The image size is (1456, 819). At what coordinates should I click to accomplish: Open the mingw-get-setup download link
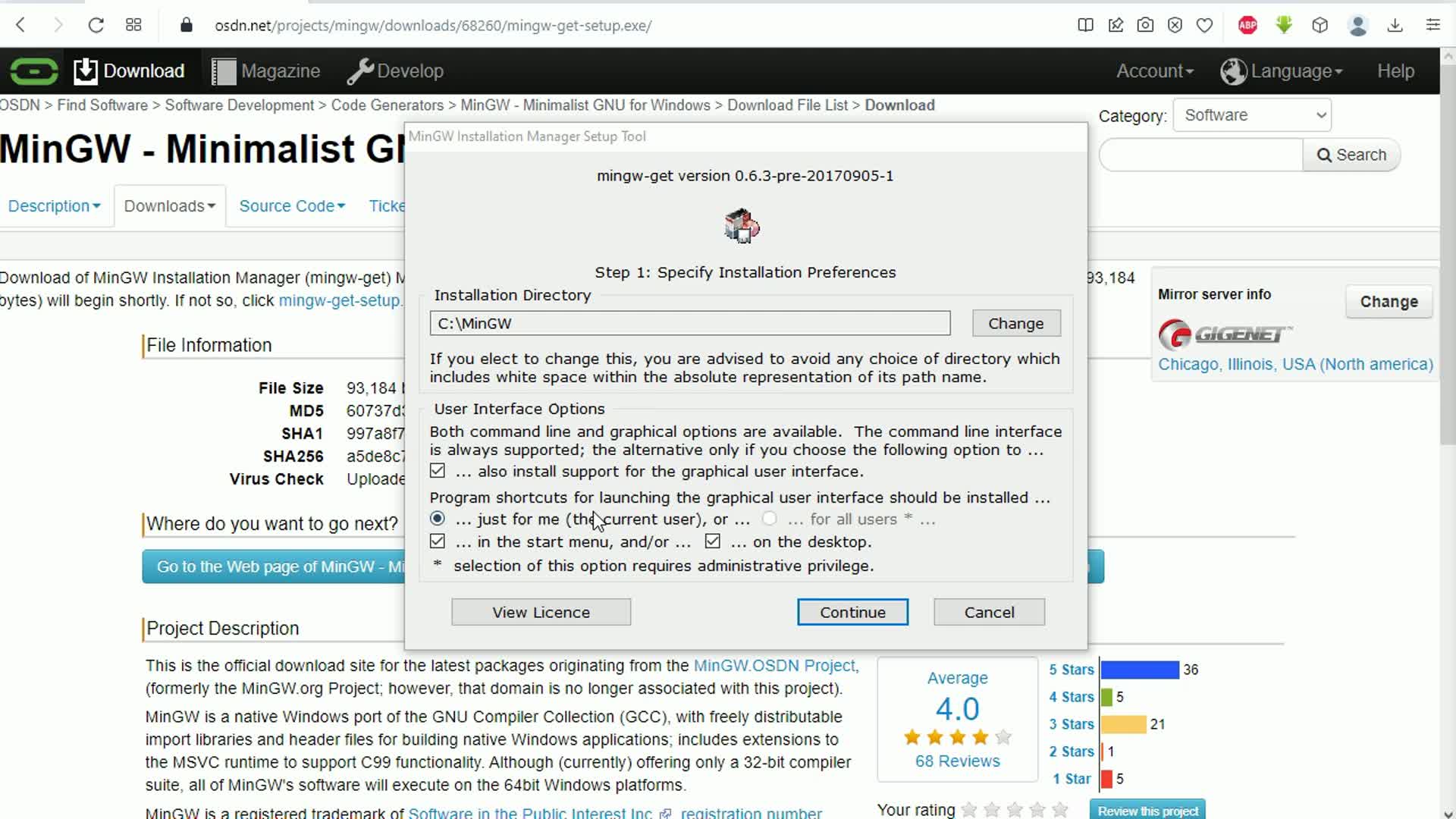point(339,300)
